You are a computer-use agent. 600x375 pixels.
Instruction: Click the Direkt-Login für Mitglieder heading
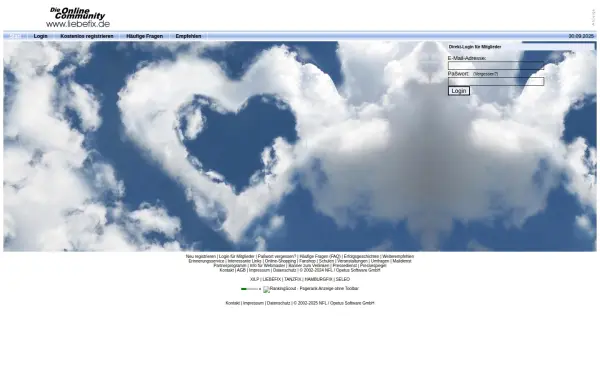pos(475,47)
